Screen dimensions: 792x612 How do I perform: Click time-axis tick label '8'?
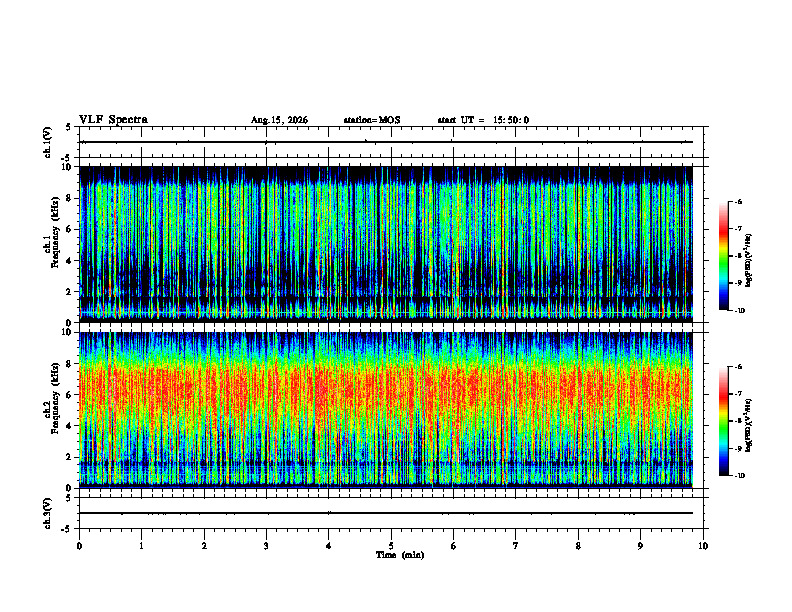(x=578, y=546)
